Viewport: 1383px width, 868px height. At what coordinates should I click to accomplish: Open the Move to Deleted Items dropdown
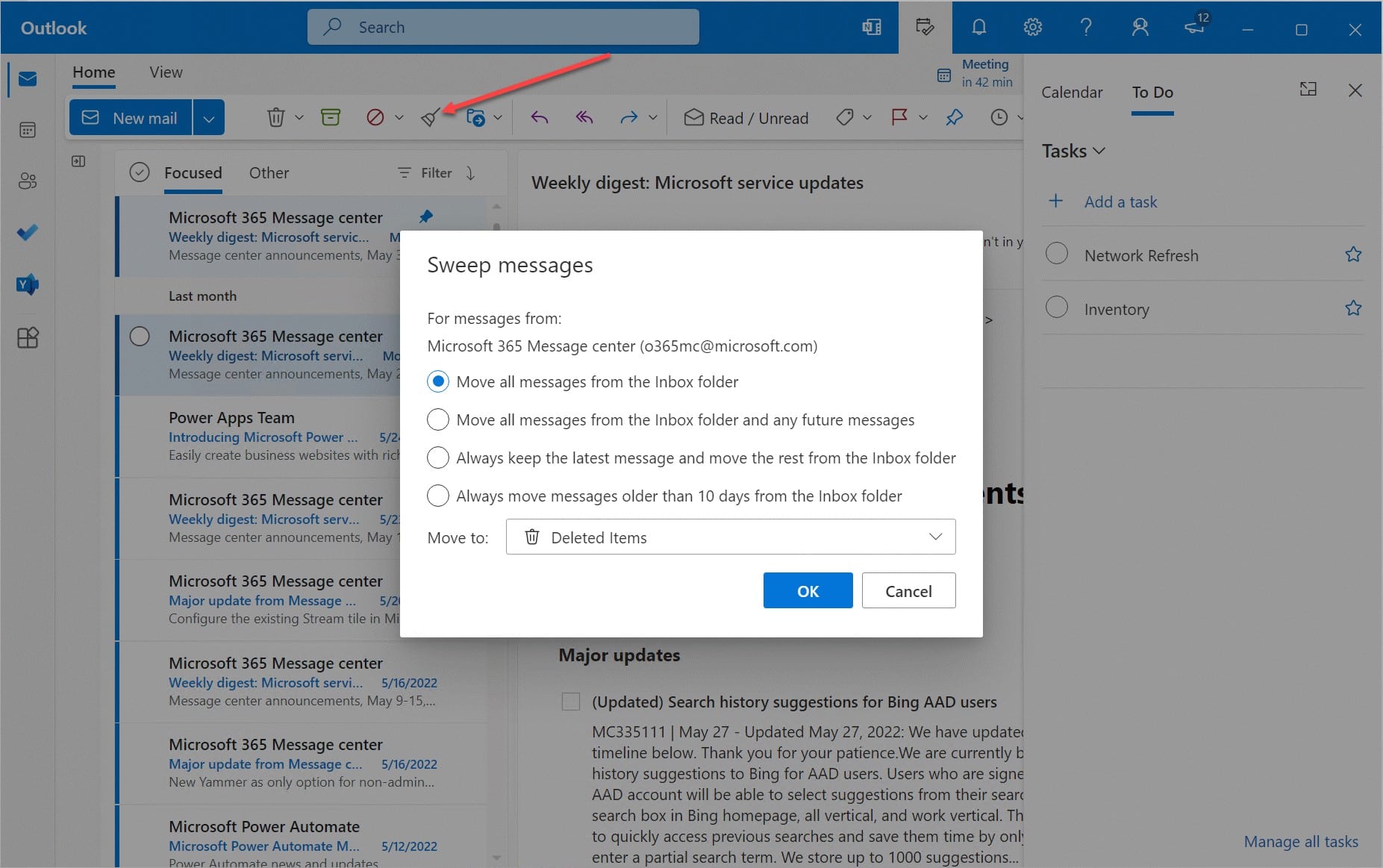731,537
